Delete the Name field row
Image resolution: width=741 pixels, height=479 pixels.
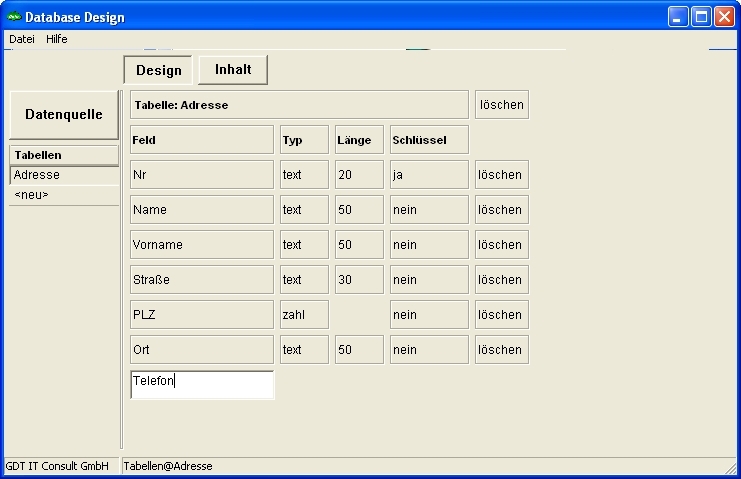pyautogui.click(x=501, y=210)
